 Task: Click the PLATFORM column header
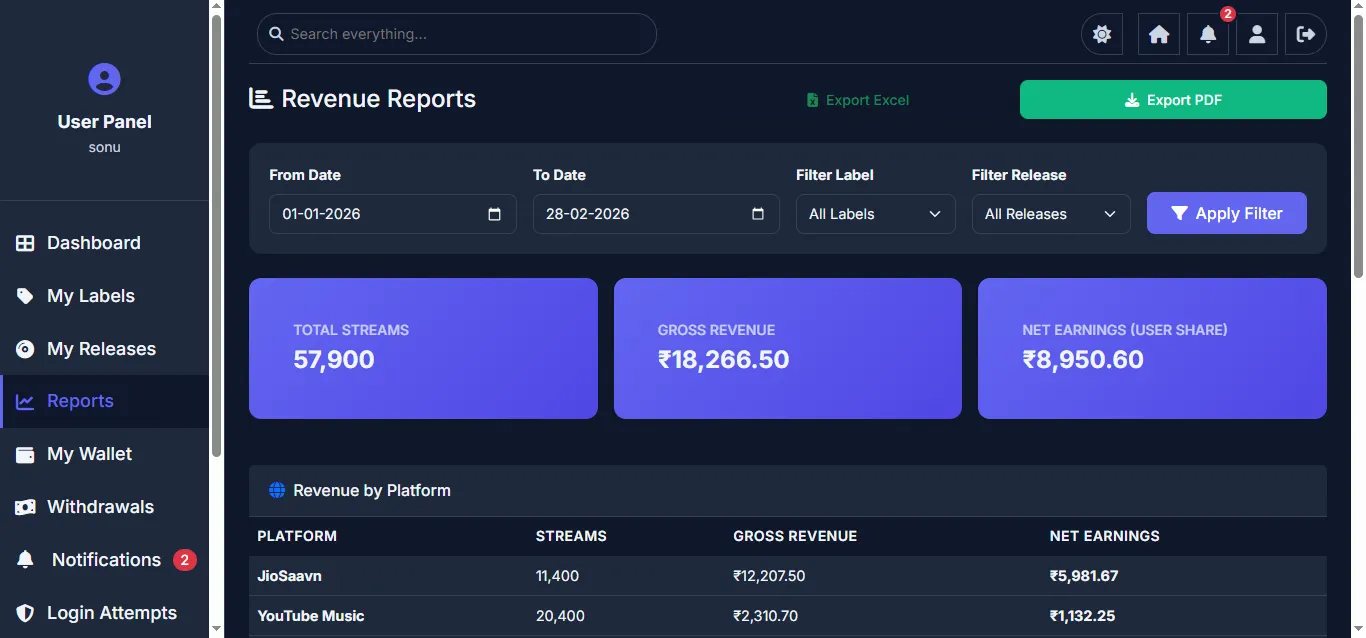click(297, 536)
